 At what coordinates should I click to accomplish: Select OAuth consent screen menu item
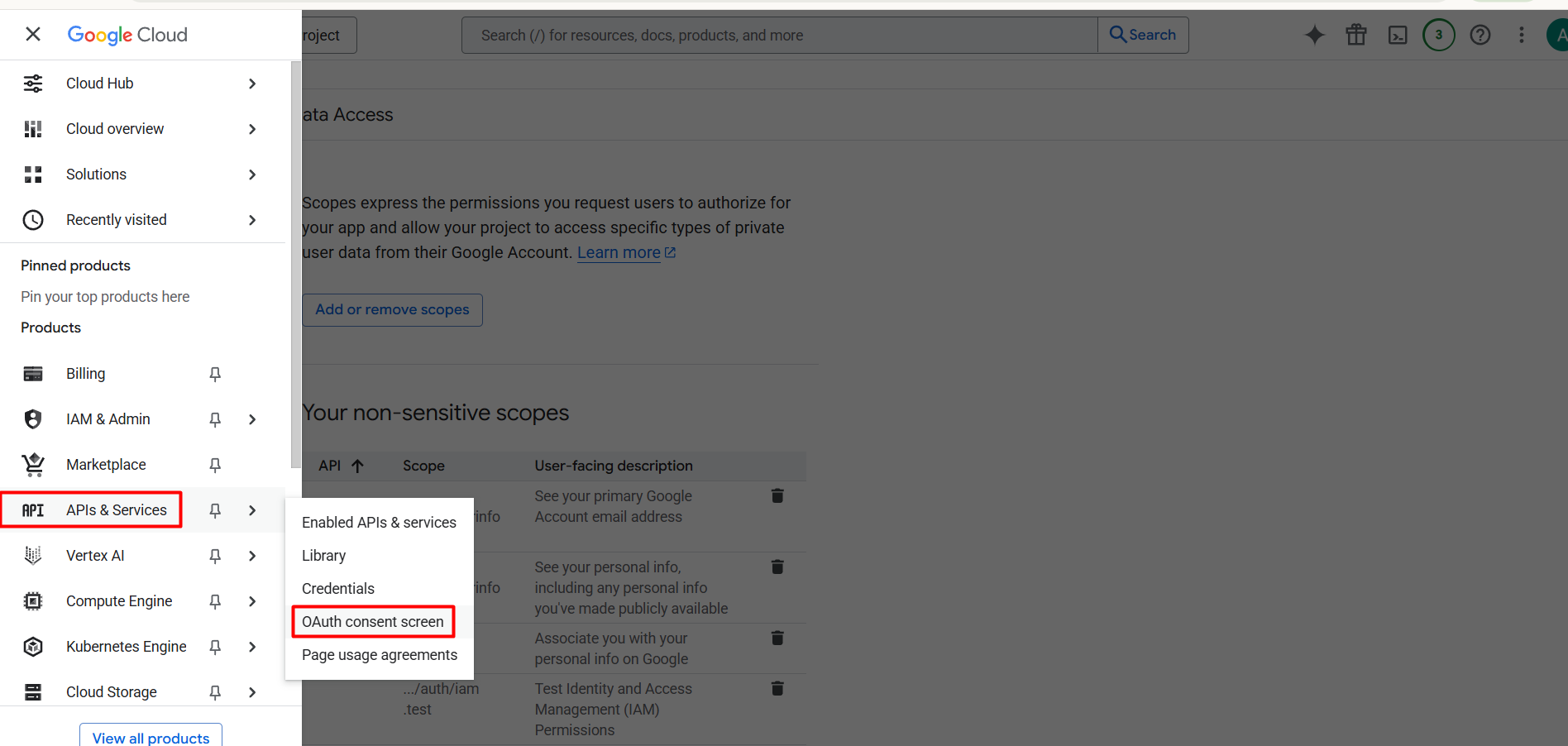tap(373, 622)
